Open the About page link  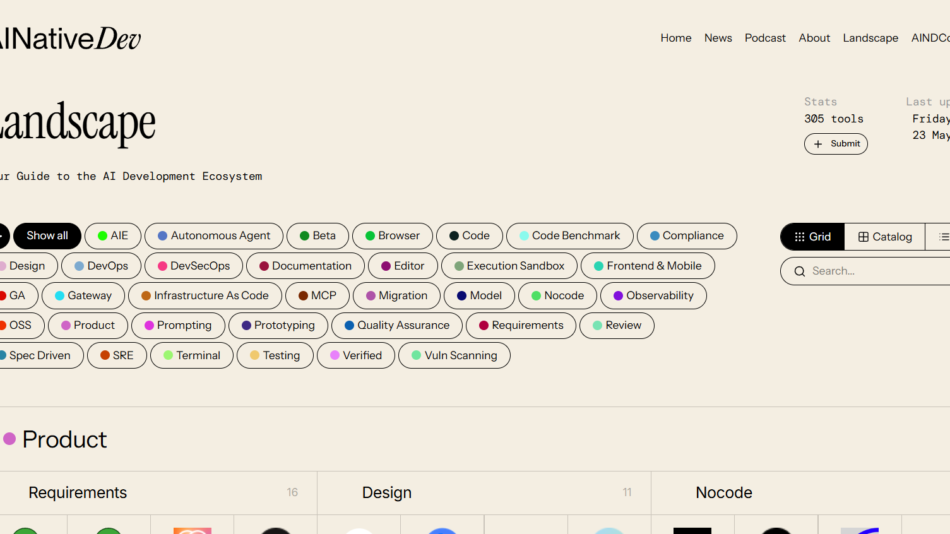pos(814,38)
